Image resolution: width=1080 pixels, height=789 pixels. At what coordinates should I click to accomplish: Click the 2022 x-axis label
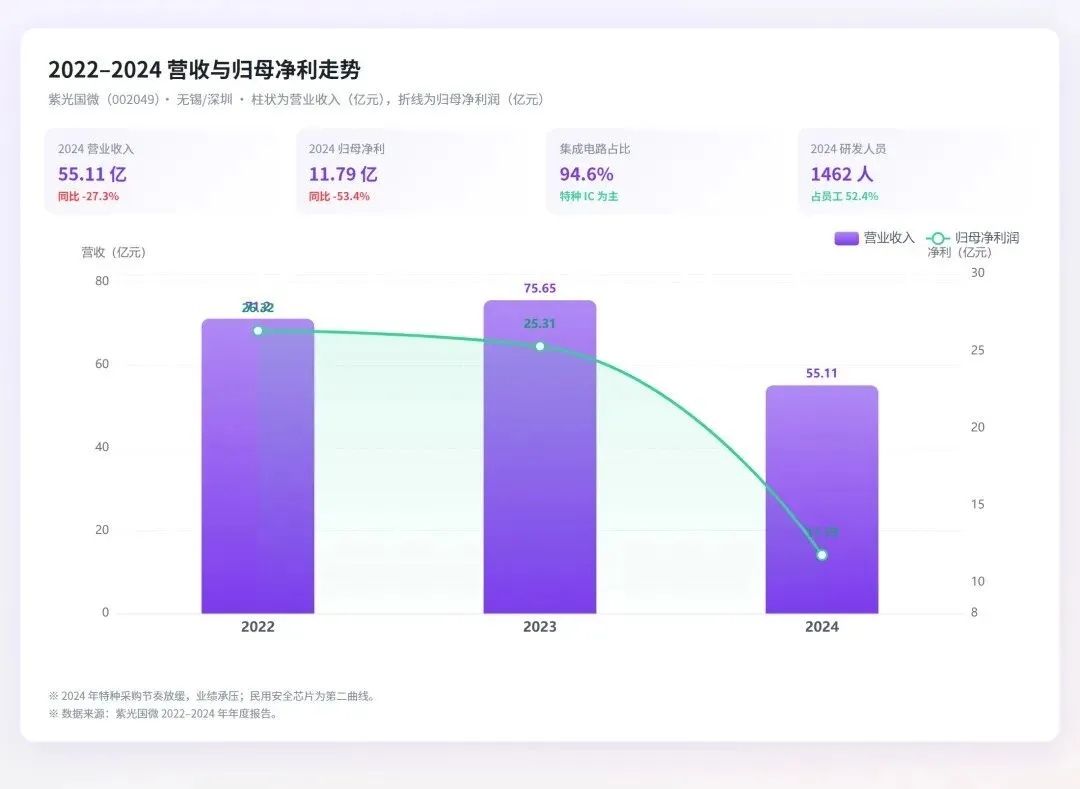(x=258, y=627)
